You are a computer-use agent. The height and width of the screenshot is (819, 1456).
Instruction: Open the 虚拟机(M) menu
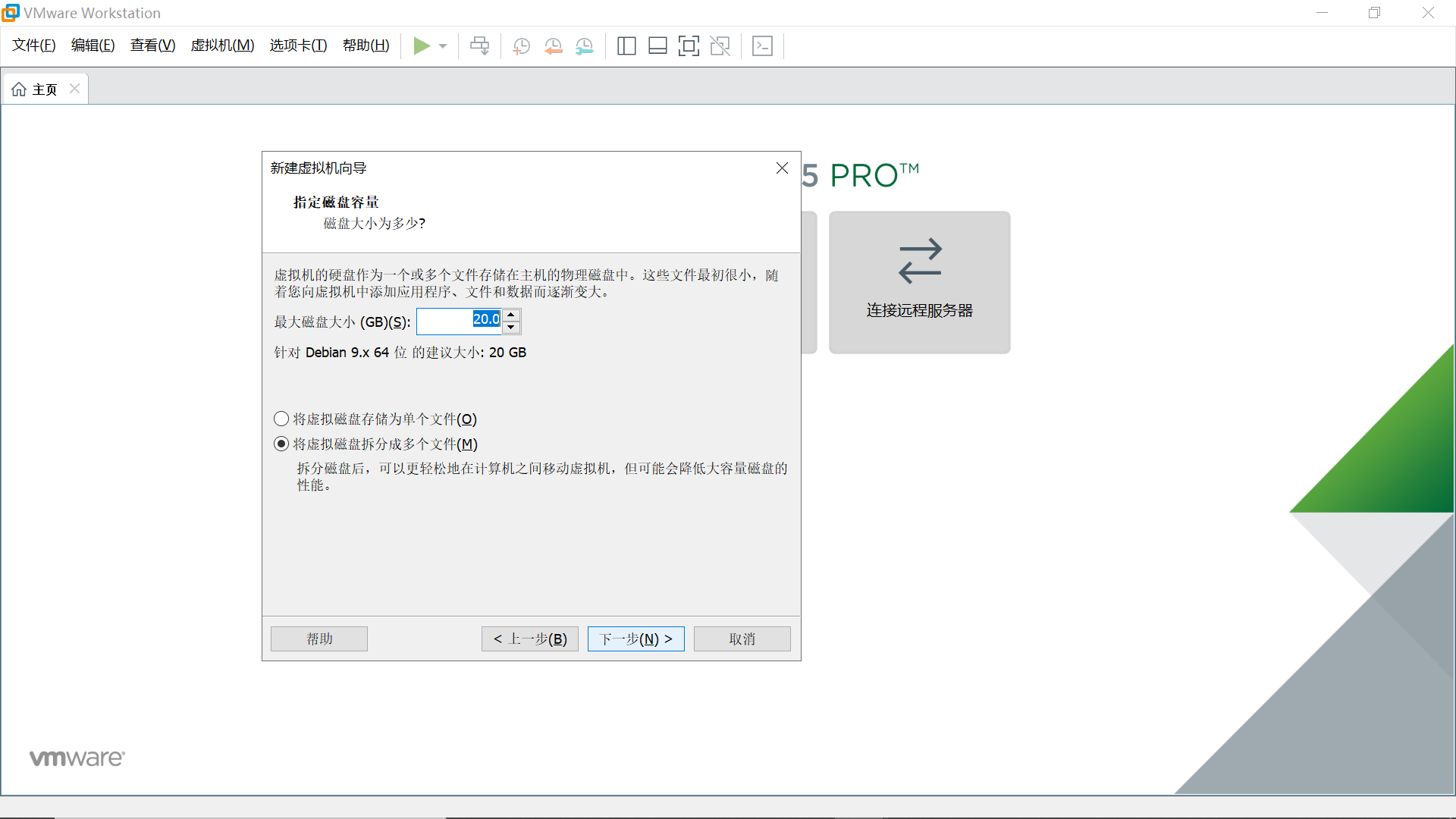pyautogui.click(x=222, y=45)
